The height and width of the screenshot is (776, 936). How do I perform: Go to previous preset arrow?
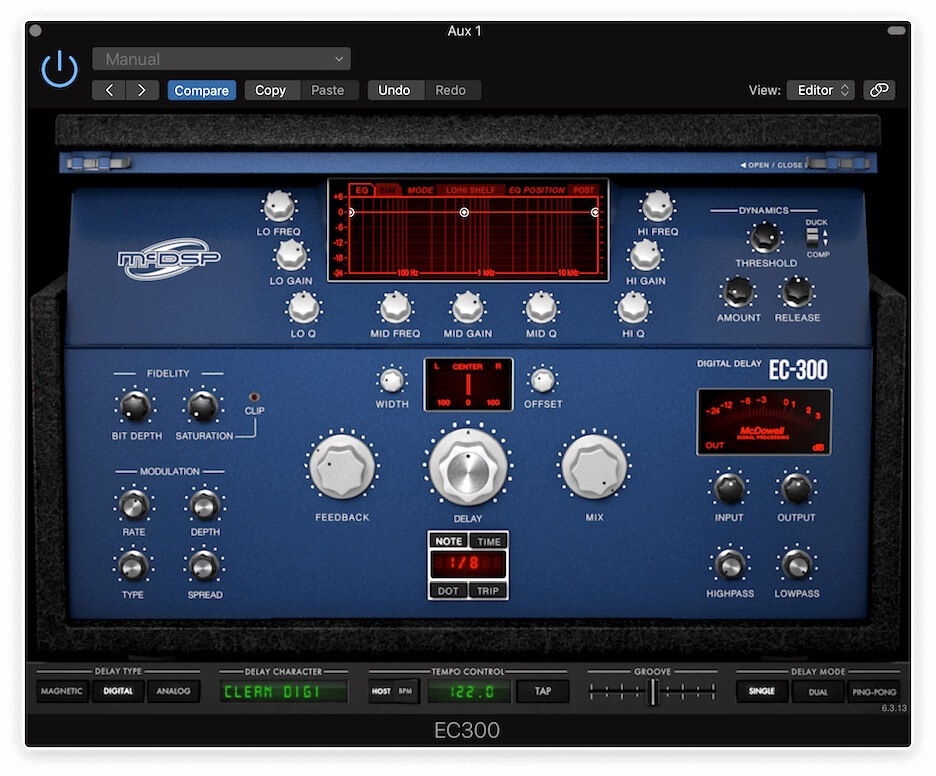tap(109, 90)
